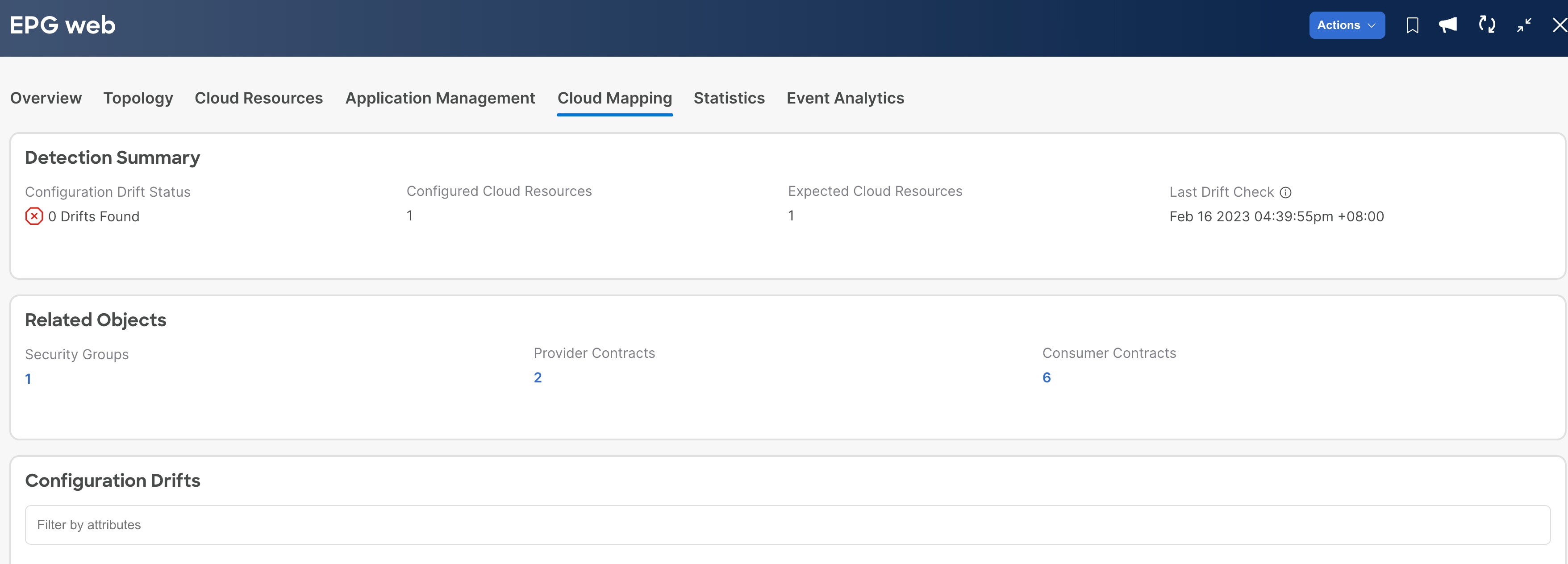Switch to Application Management tab
Screen dimensions: 1568x564
439,98
